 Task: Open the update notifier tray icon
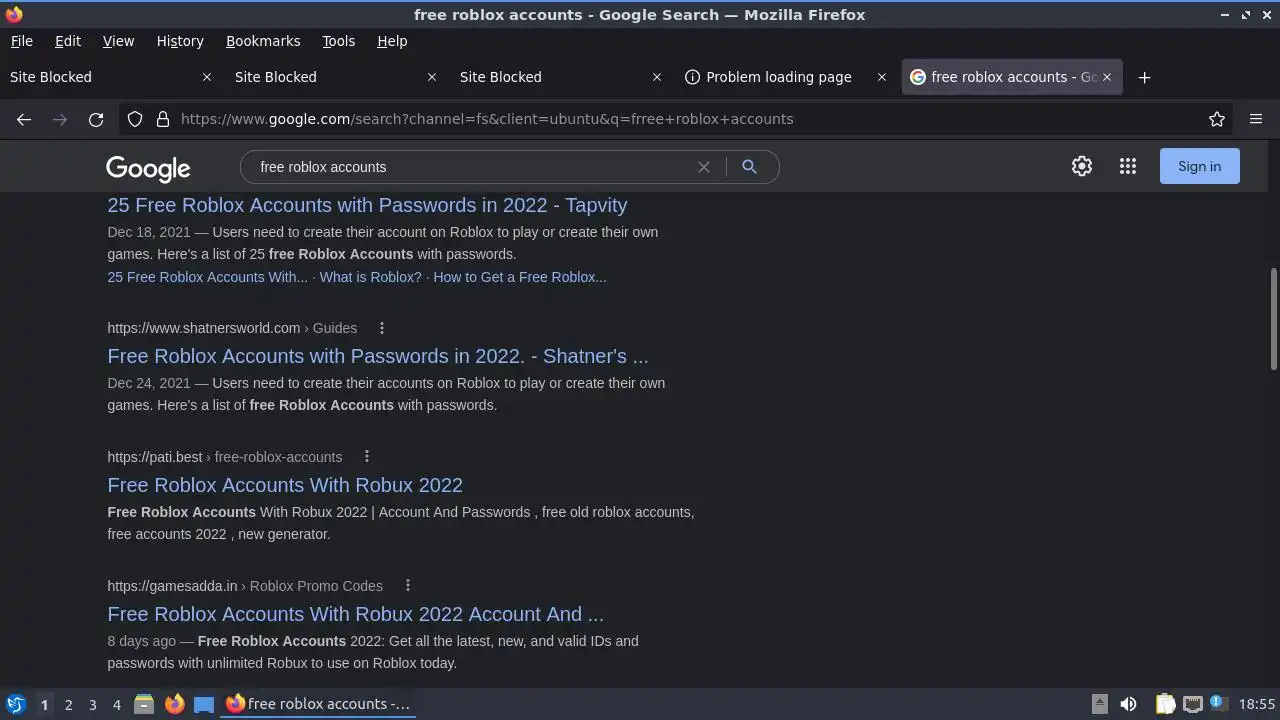pos(1218,703)
